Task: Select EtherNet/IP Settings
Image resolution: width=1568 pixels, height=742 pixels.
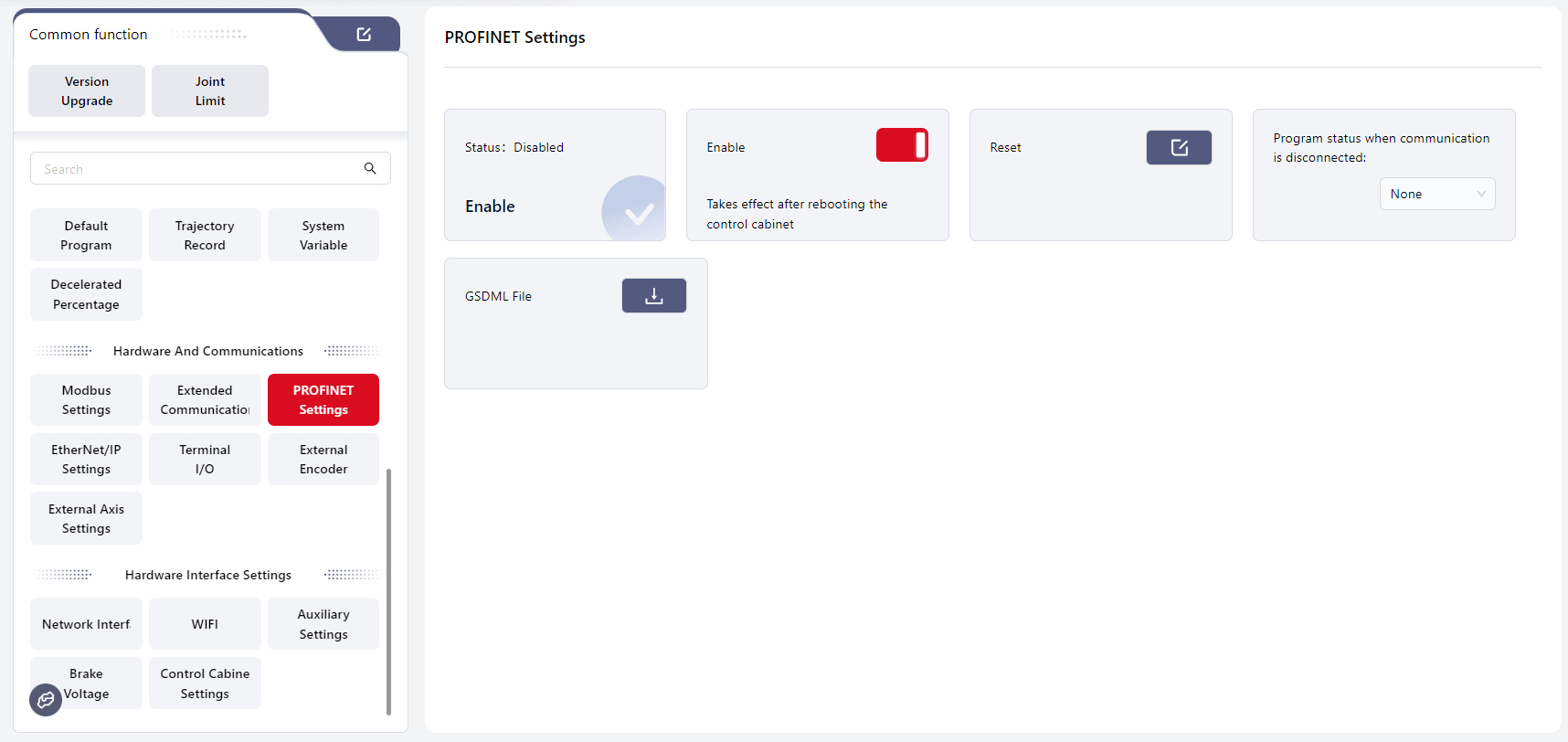Action: click(x=87, y=460)
